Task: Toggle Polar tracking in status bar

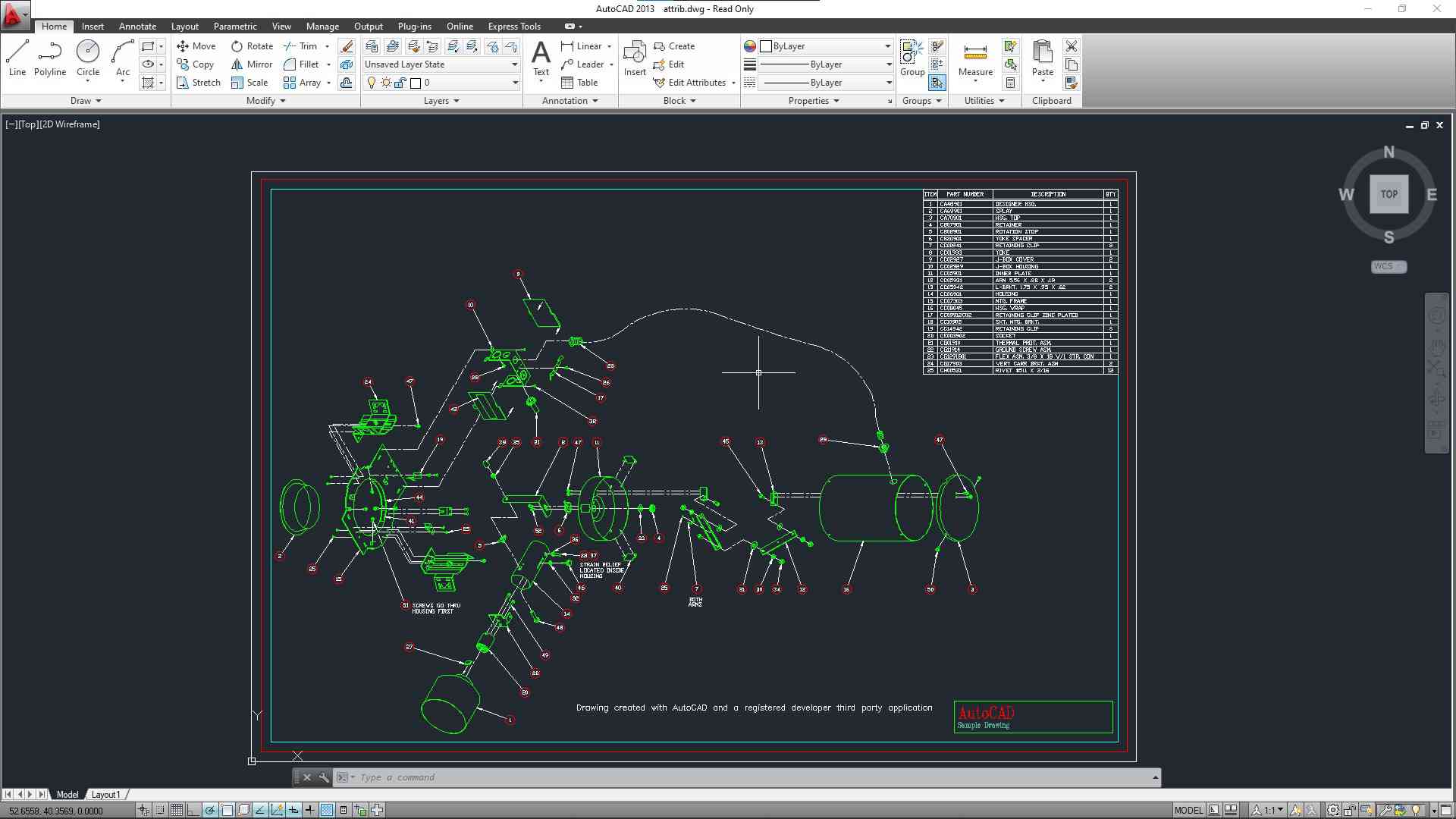Action: [x=210, y=810]
